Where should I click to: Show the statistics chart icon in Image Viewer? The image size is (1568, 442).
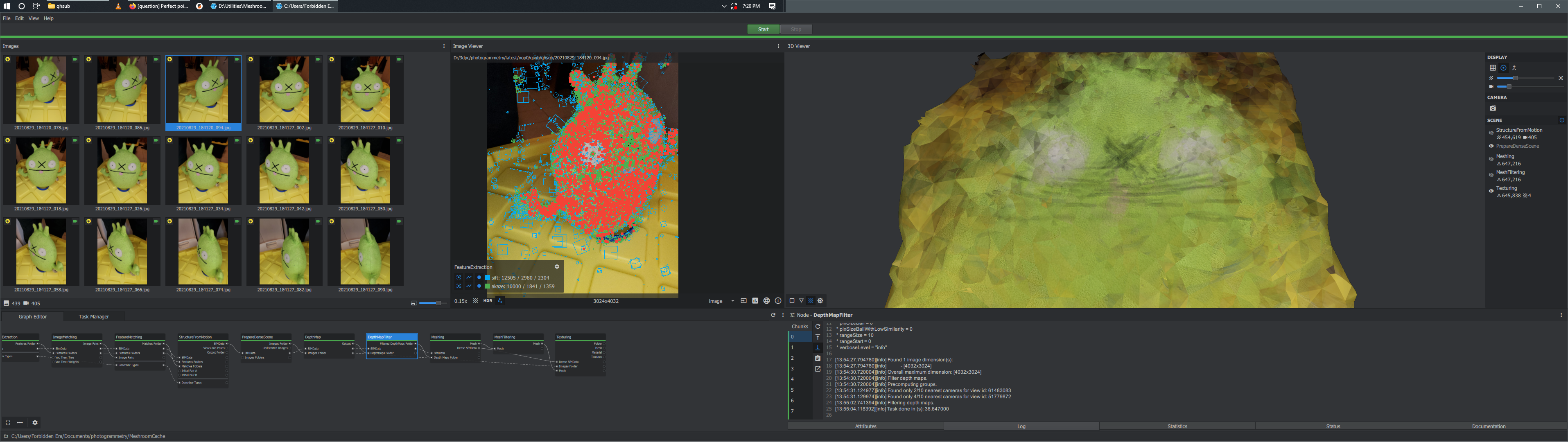pyautogui.click(x=755, y=301)
